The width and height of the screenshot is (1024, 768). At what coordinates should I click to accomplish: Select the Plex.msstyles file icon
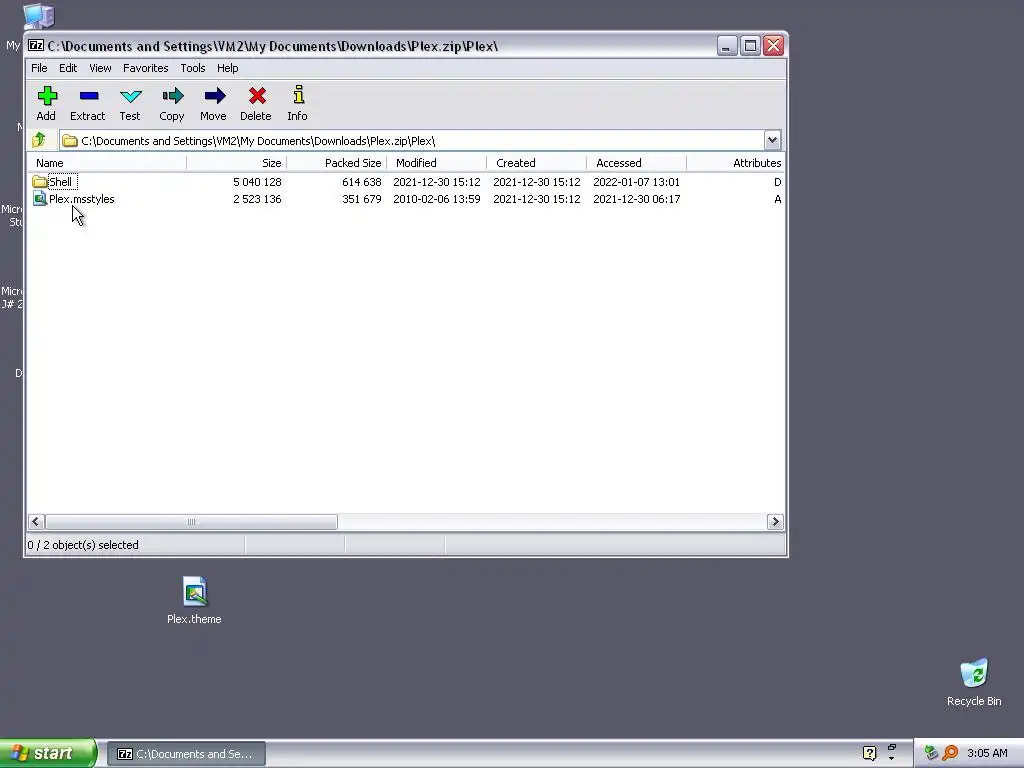pos(40,199)
